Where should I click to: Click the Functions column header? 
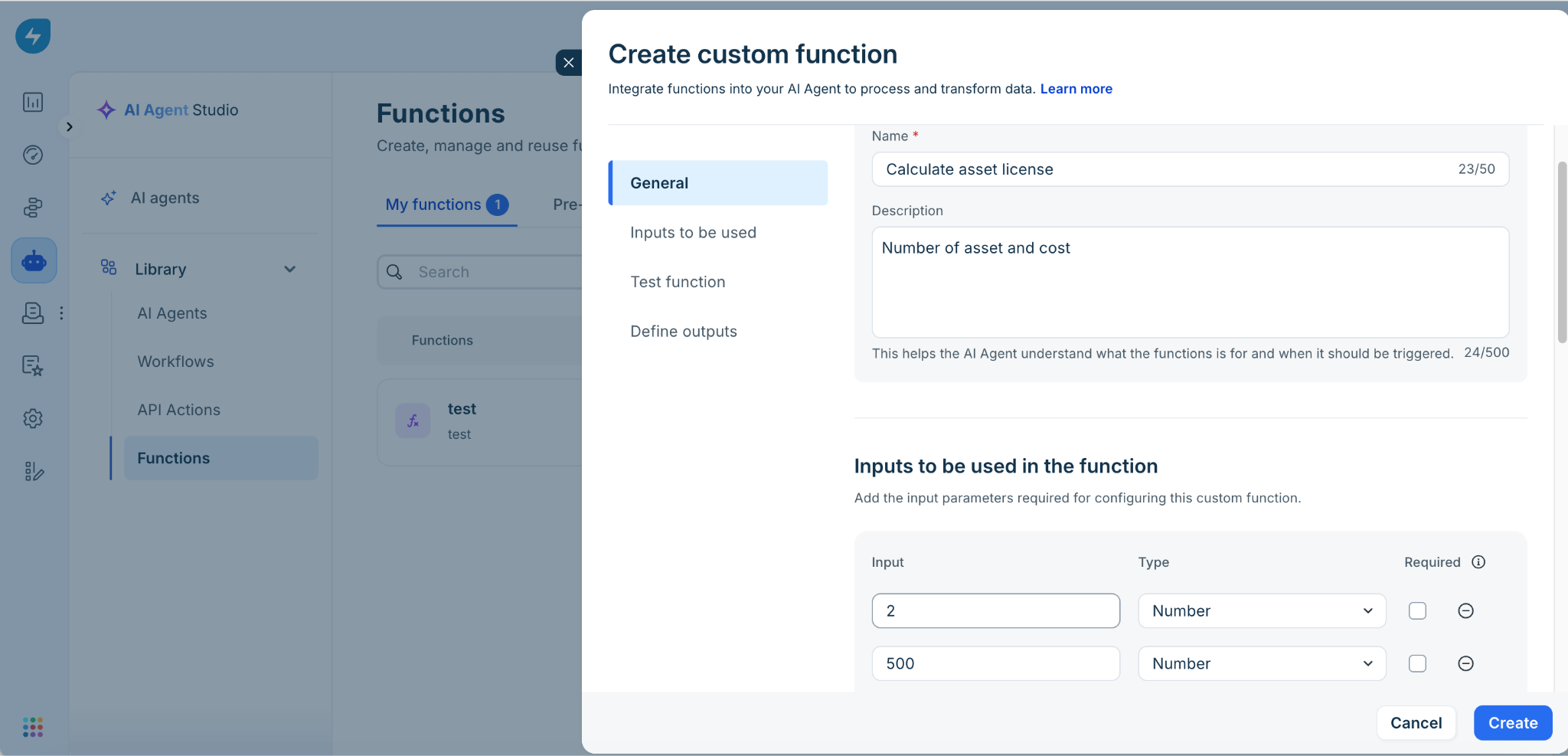click(442, 340)
